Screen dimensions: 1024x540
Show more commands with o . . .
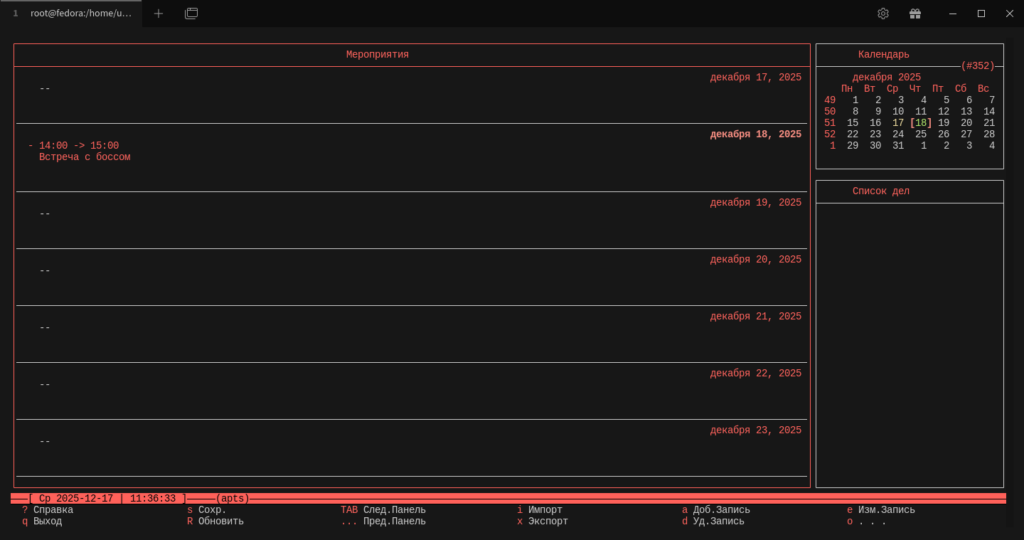click(x=866, y=521)
